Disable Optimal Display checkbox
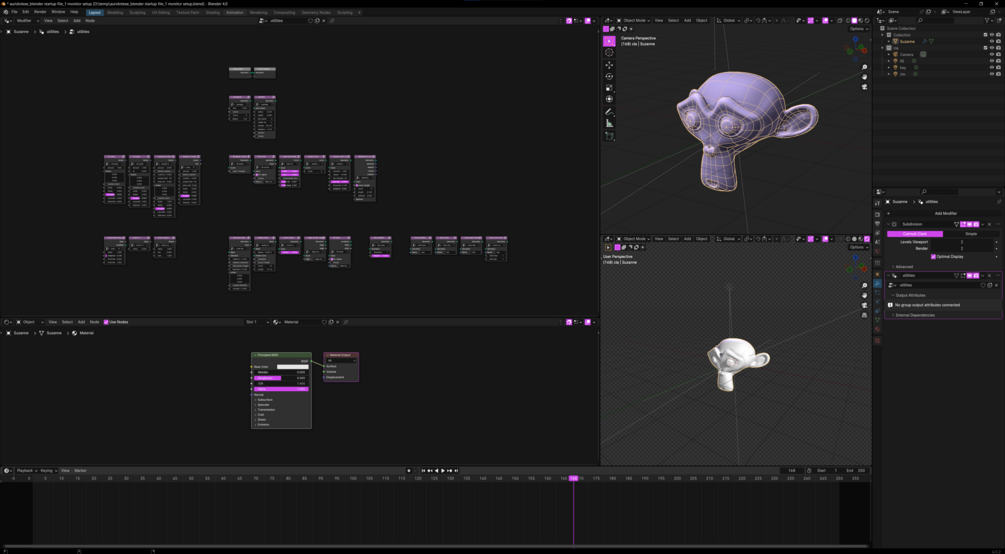 [933, 256]
